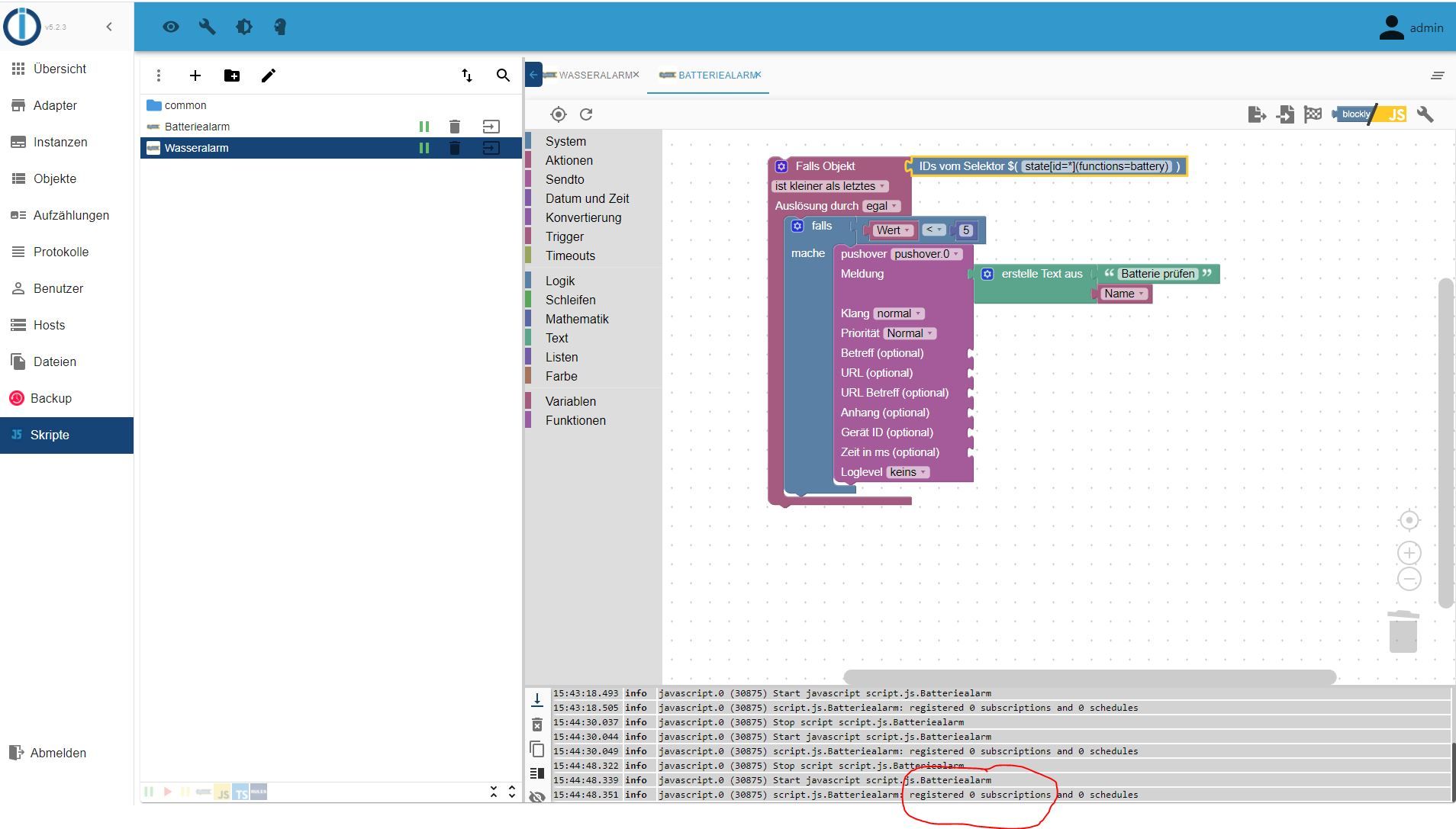Toggle the blockly/JS code view switch
This screenshot has width=1456, height=829.
[1371, 114]
